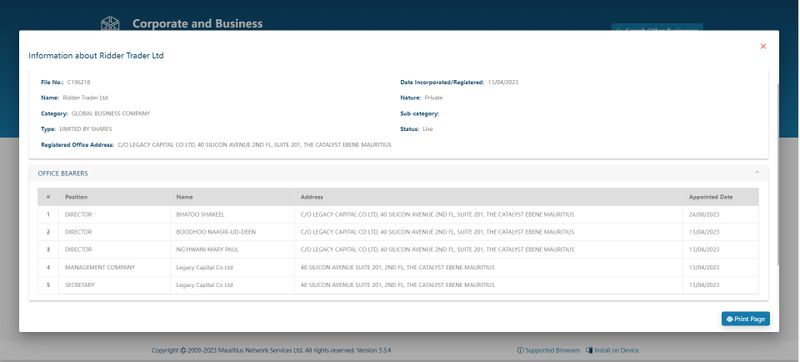Click the Nature value Private
Image resolution: width=800 pixels, height=362 pixels.
pyautogui.click(x=434, y=97)
